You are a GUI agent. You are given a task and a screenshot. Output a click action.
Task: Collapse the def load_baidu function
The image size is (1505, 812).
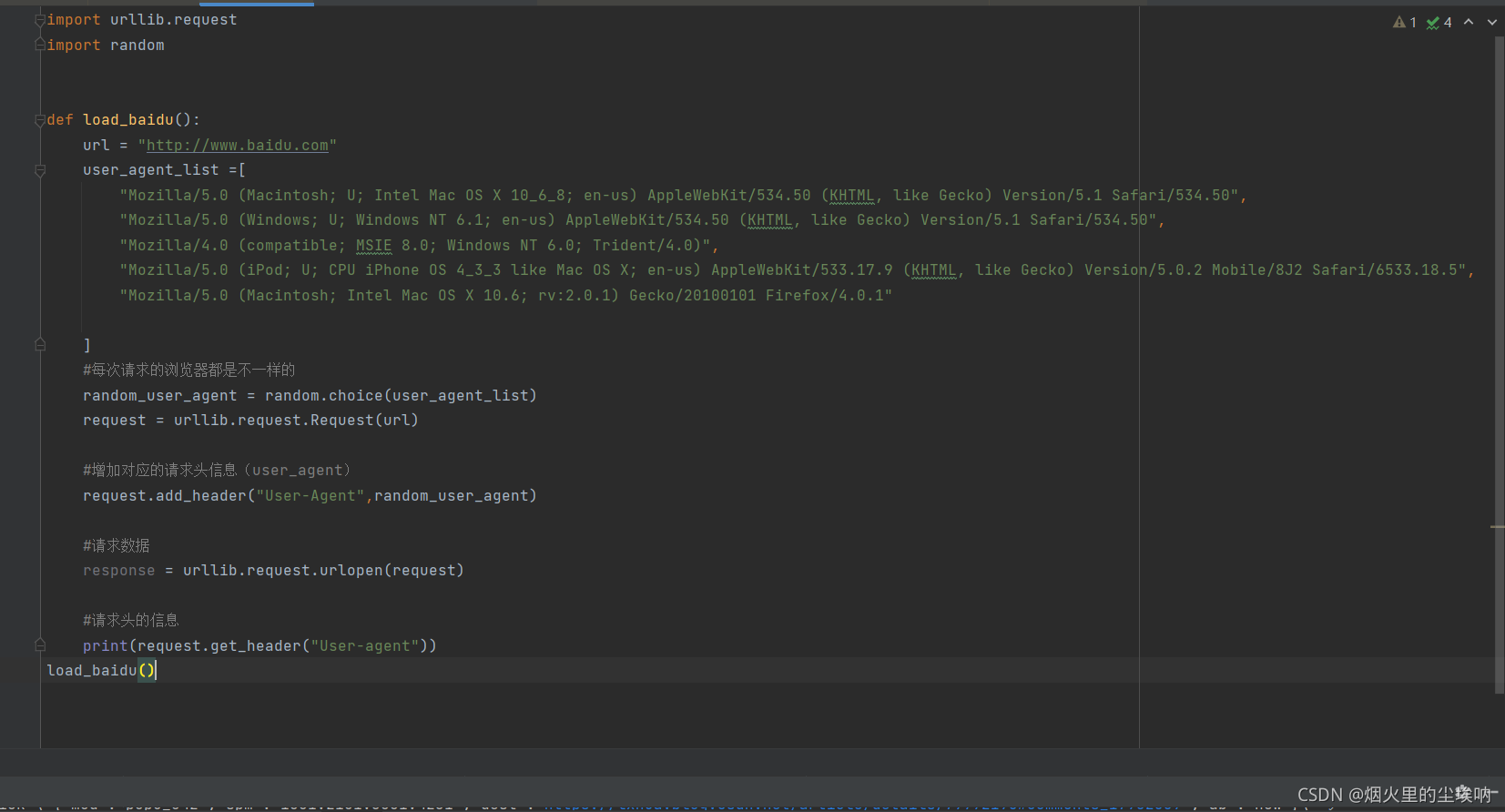click(40, 120)
